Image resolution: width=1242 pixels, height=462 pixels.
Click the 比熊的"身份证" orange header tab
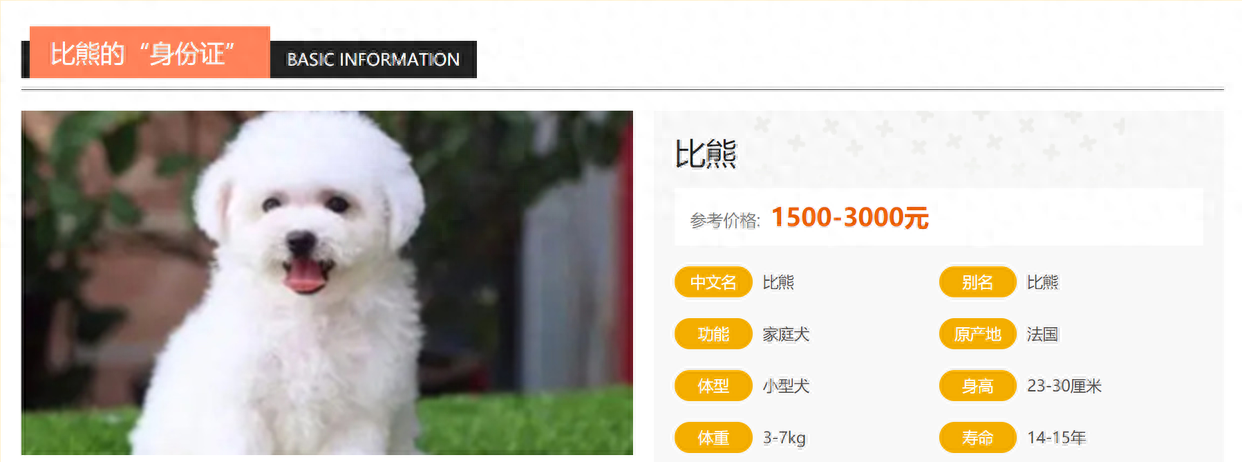[150, 53]
